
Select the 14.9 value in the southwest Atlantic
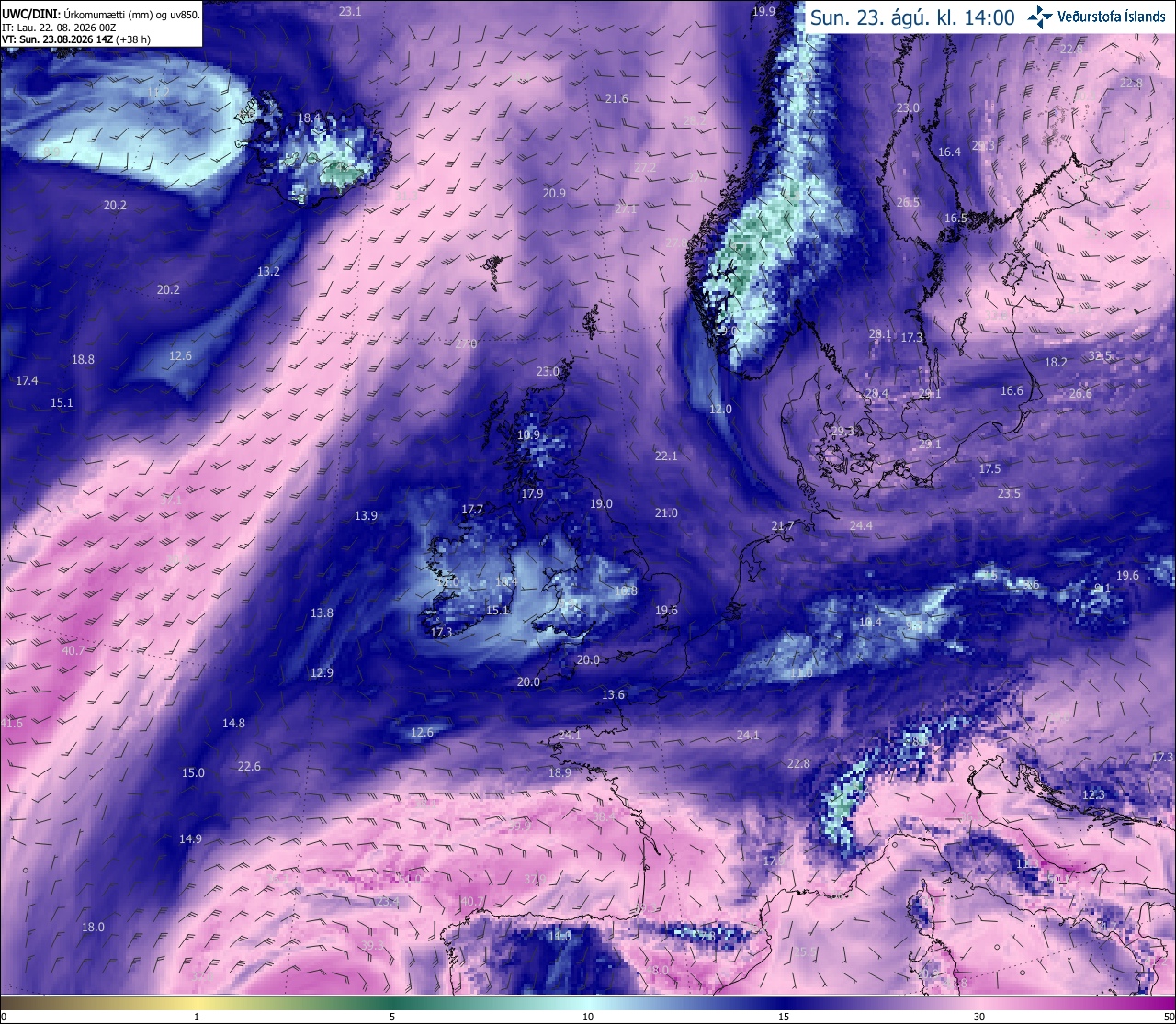click(x=190, y=838)
